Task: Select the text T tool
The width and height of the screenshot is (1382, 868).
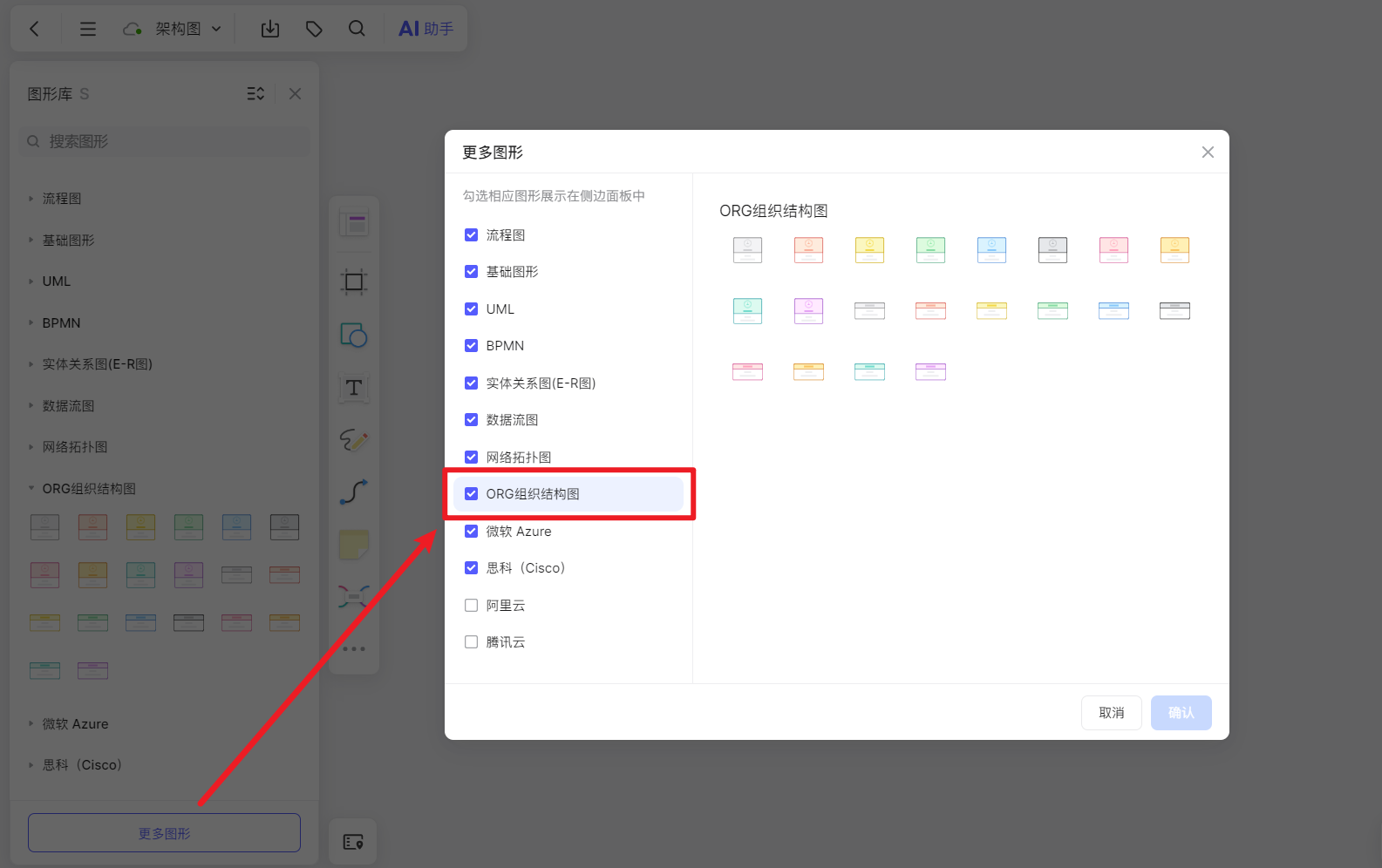Action: point(354,388)
